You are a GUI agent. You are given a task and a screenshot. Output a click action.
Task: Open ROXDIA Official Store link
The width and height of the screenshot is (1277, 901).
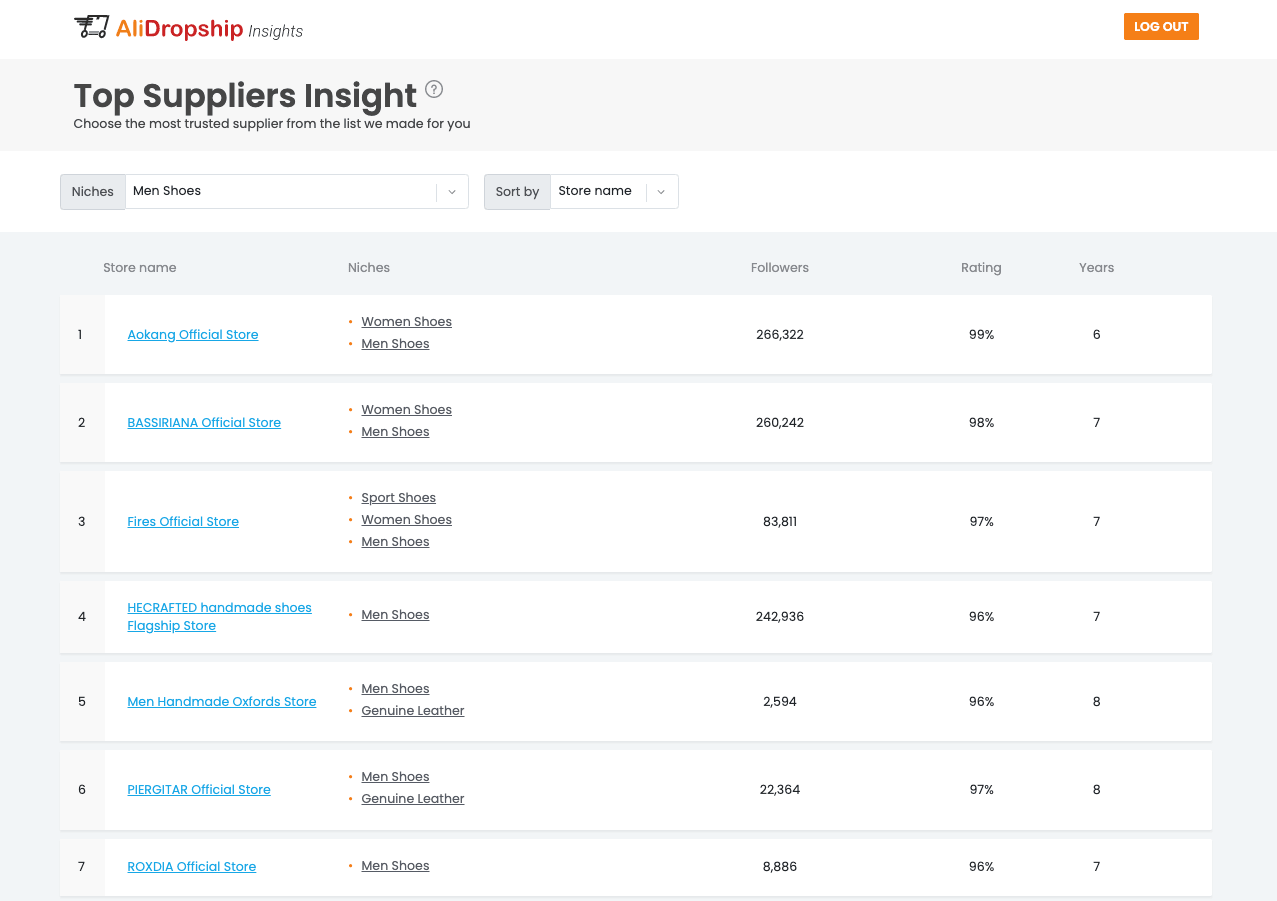(192, 867)
